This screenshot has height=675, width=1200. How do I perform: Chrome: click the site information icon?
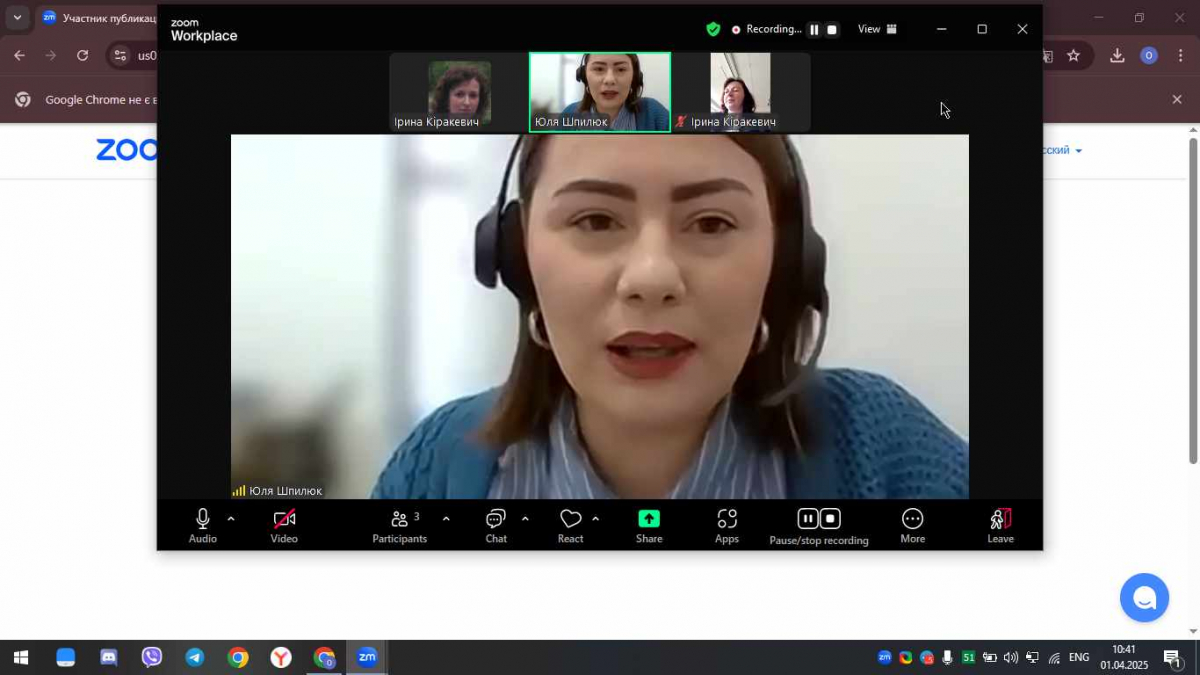120,56
